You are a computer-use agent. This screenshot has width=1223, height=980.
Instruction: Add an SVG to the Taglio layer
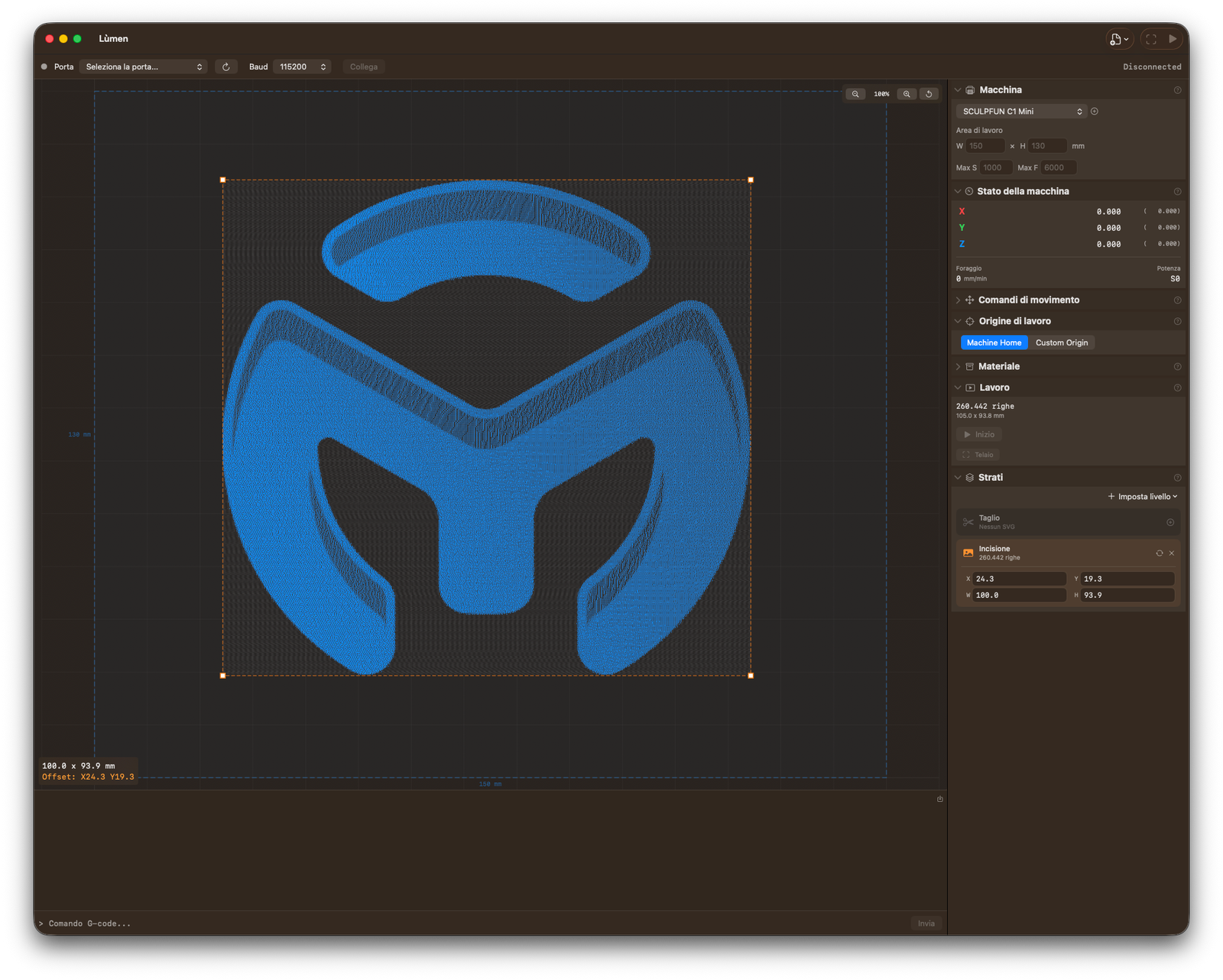[1169, 522]
